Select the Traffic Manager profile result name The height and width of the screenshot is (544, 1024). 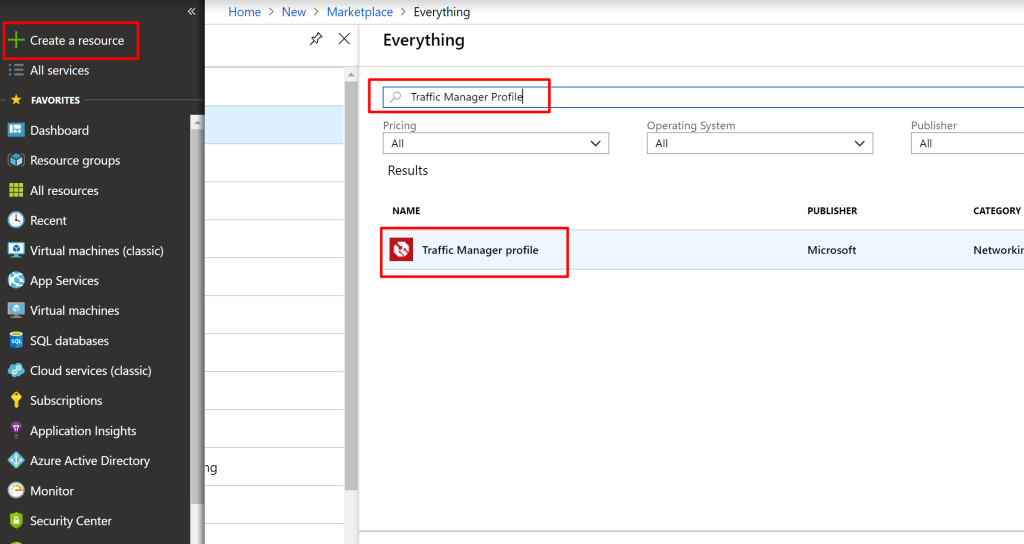click(x=480, y=250)
